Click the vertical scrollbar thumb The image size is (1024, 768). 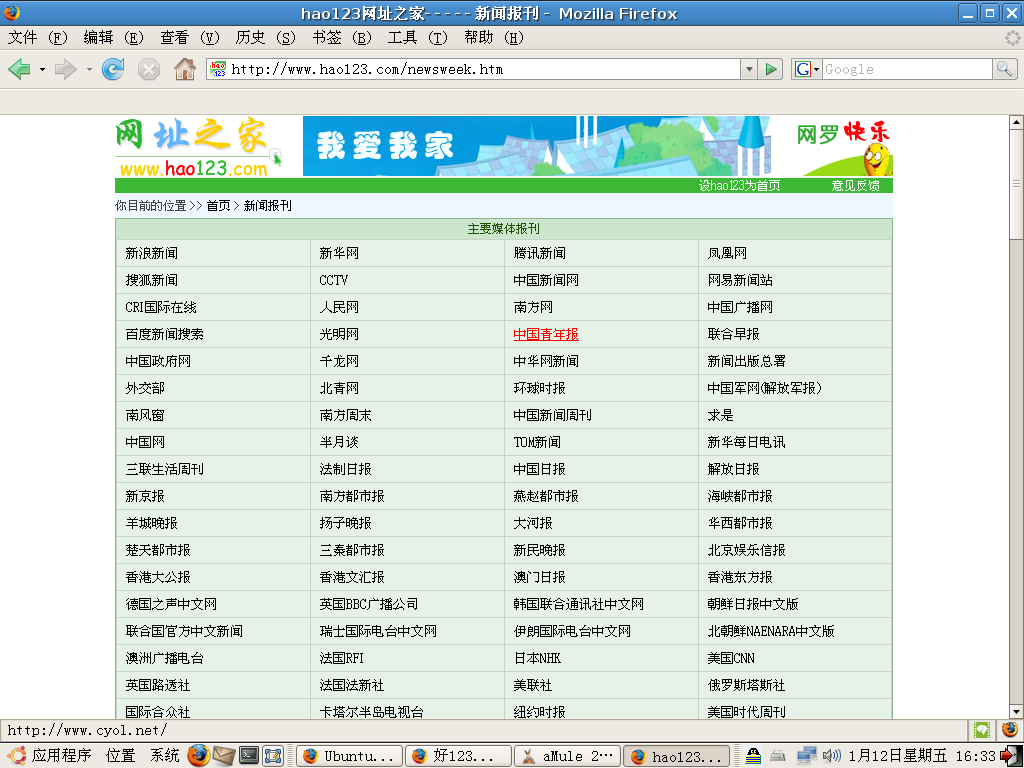point(1016,184)
